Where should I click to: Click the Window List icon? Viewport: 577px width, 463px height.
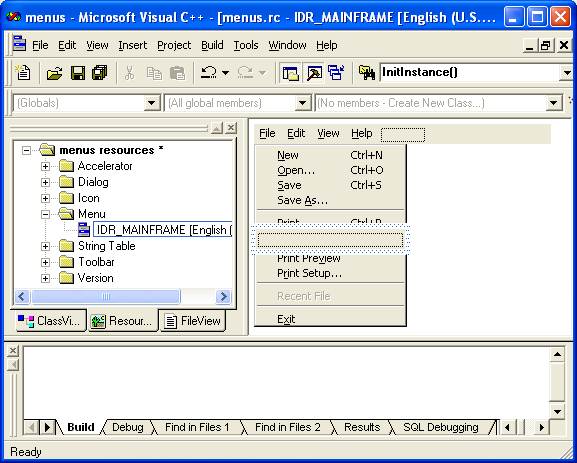(336, 73)
